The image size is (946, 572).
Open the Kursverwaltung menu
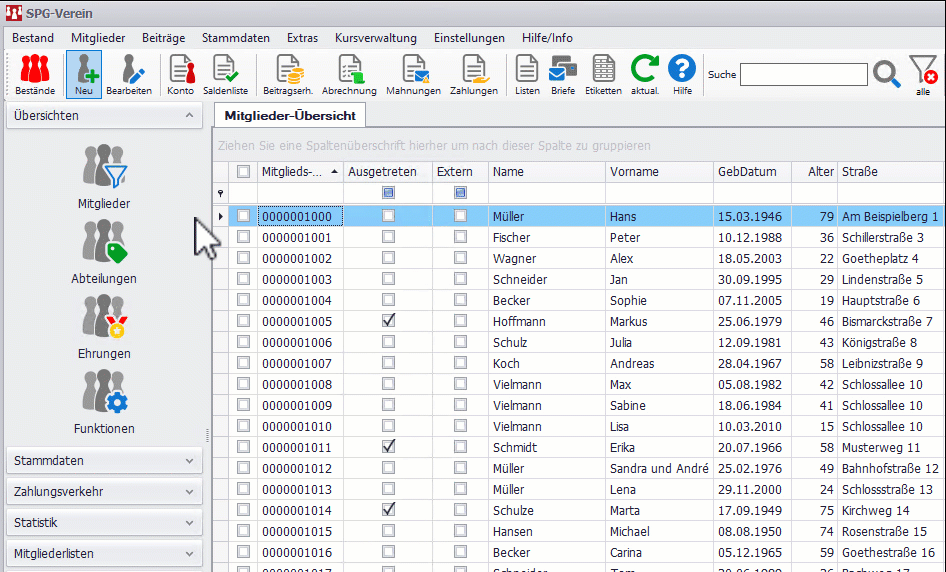(x=375, y=38)
